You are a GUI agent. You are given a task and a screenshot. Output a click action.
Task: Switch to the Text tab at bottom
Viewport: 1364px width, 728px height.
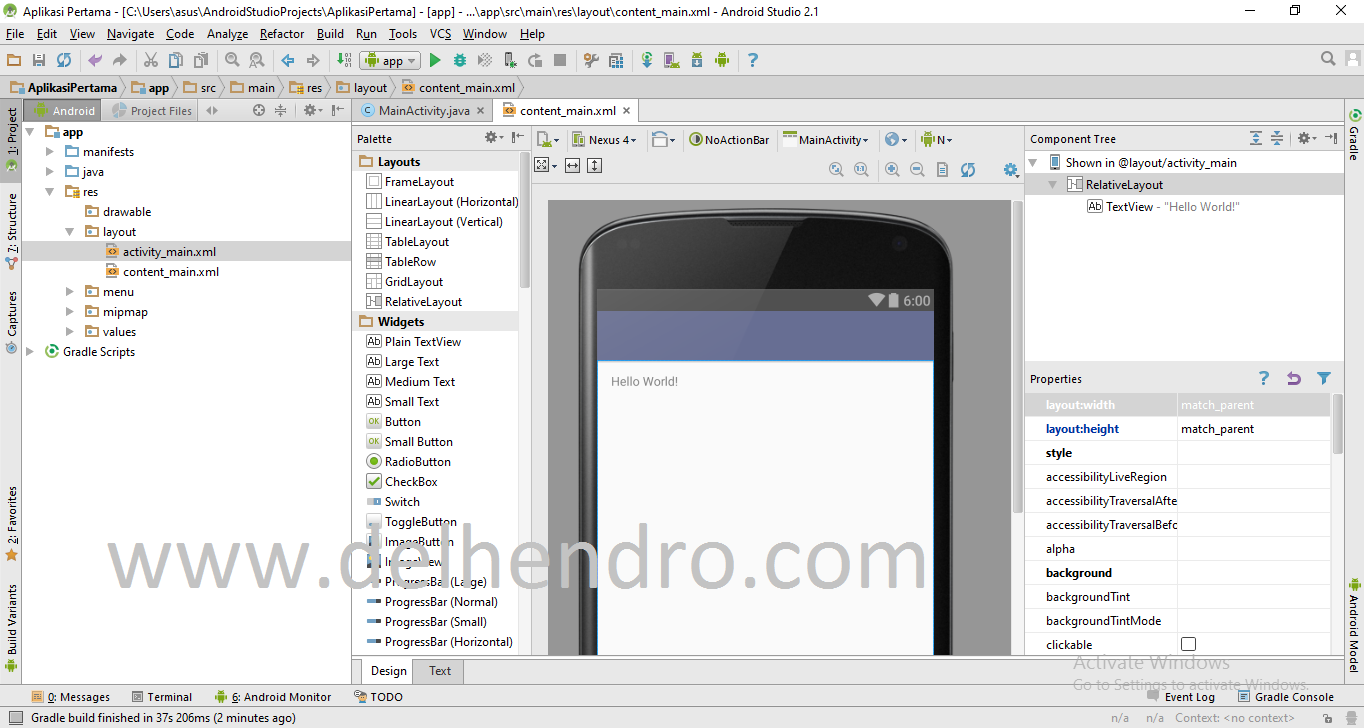(440, 671)
